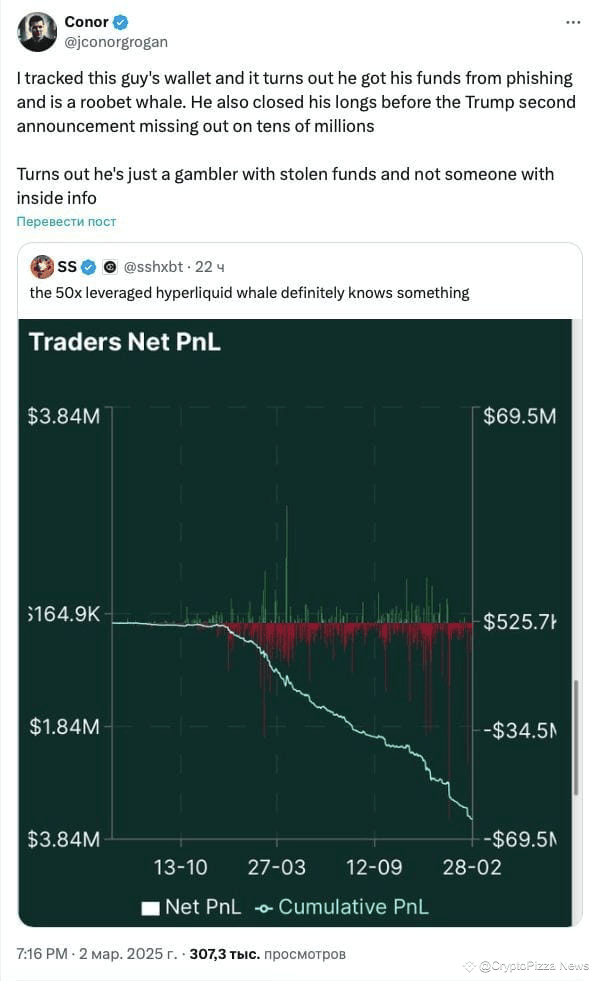597x981 pixels.
Task: Open the quoted post timestamp 22 ч
Action: pos(210,267)
